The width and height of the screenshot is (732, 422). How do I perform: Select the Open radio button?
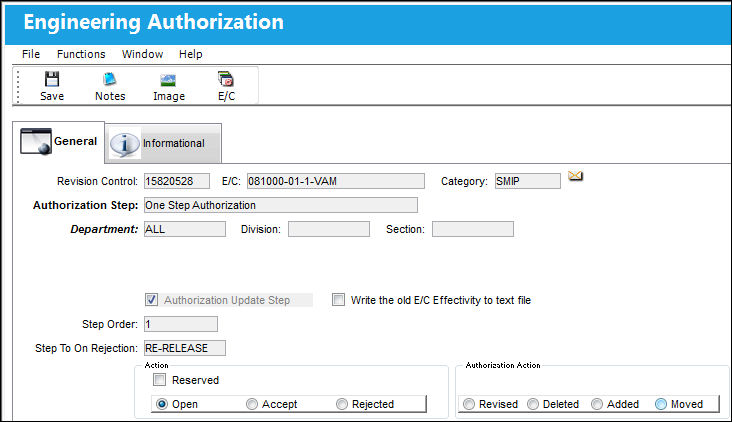point(162,404)
